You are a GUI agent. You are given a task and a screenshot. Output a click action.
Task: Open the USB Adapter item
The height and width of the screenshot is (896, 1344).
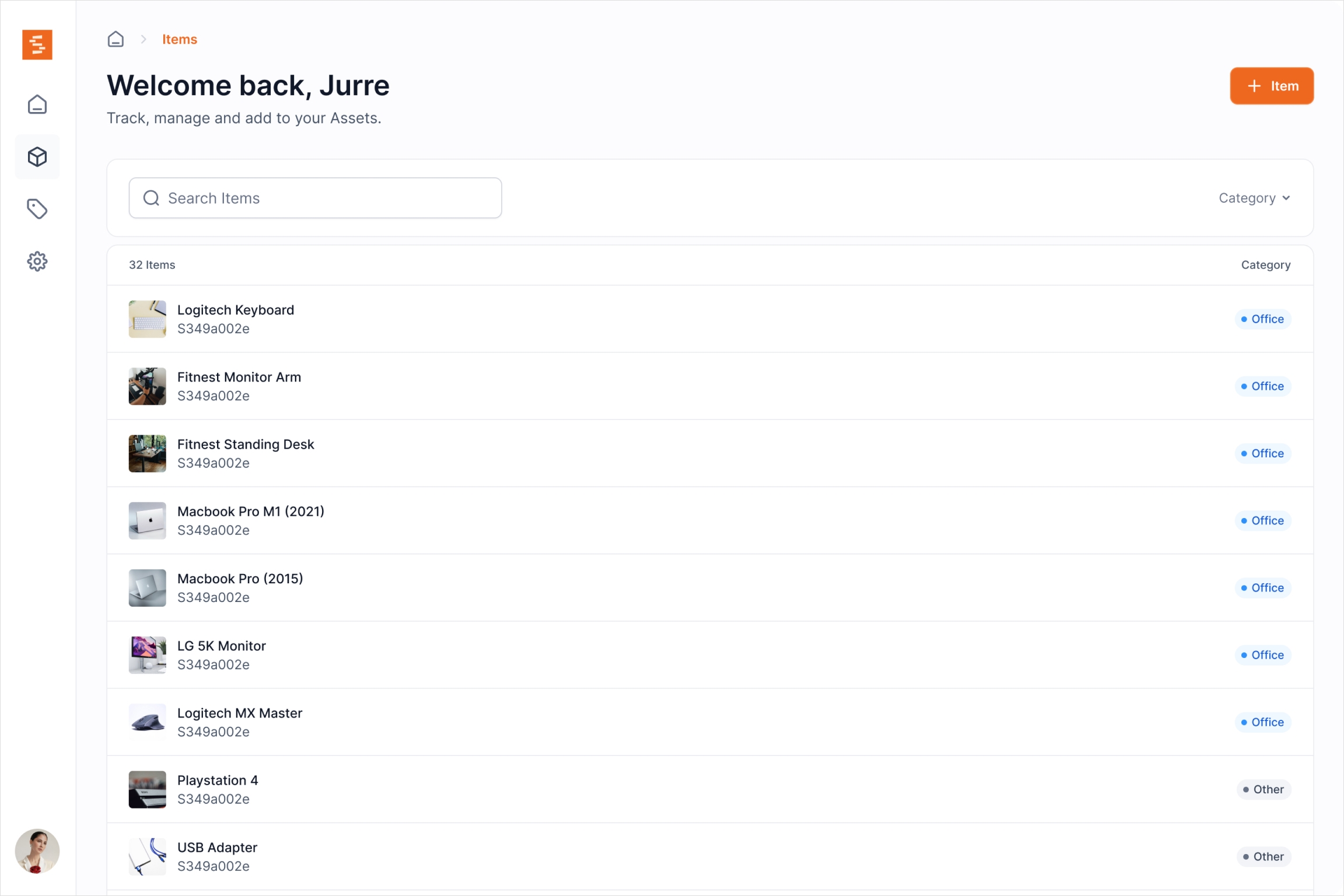click(x=217, y=848)
